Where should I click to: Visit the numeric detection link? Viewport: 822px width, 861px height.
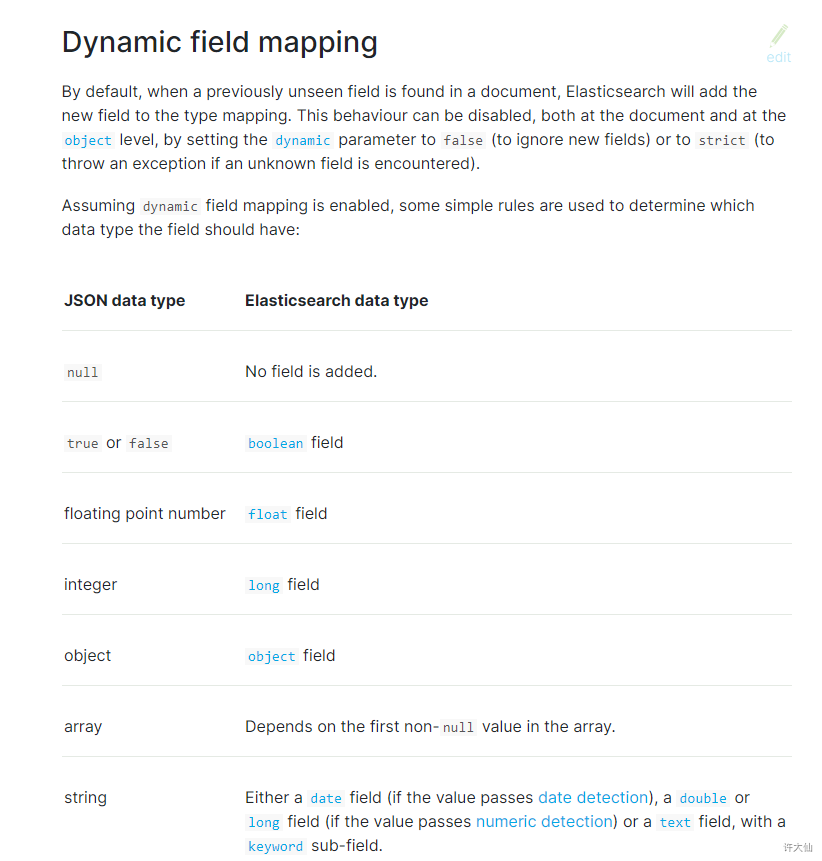point(544,821)
